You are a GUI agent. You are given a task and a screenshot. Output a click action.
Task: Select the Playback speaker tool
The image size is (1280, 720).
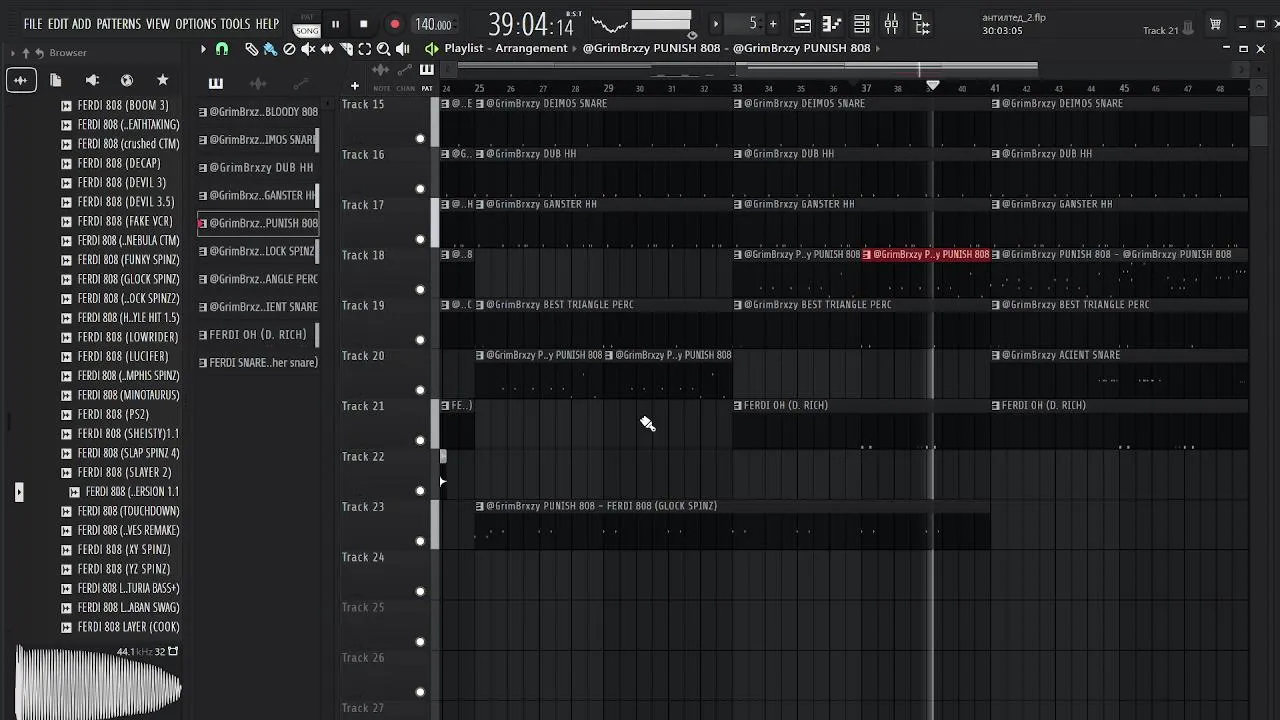[402, 48]
